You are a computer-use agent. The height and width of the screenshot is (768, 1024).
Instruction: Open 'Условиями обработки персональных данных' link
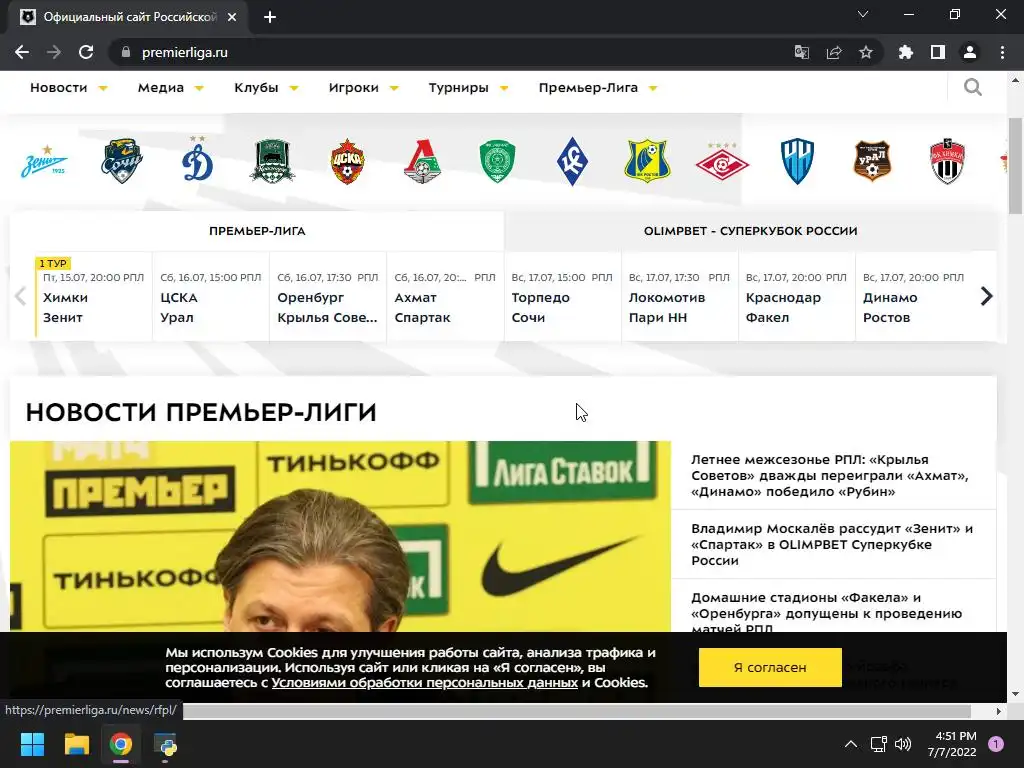click(425, 682)
